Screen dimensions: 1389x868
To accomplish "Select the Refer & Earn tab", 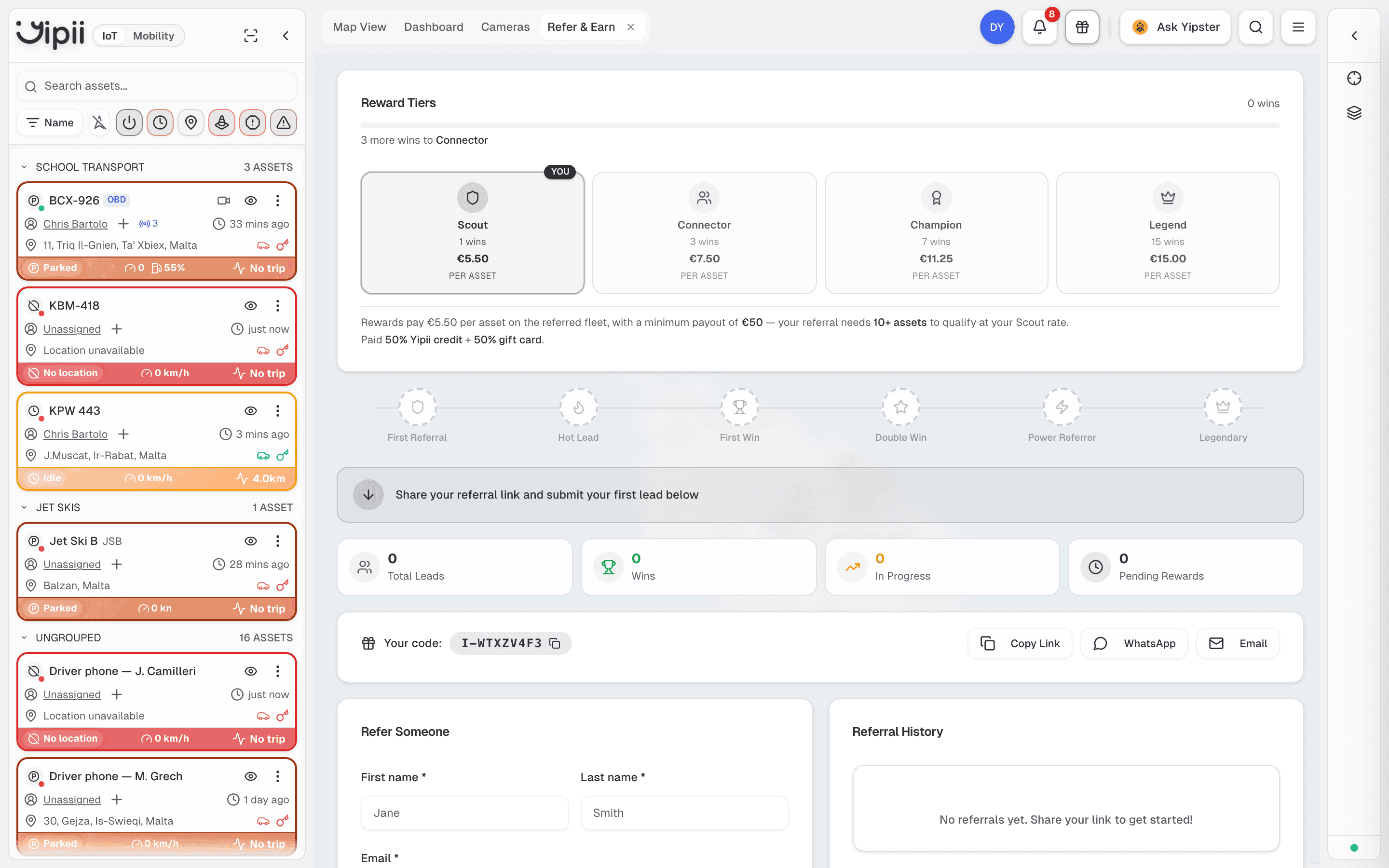I will tap(581, 27).
